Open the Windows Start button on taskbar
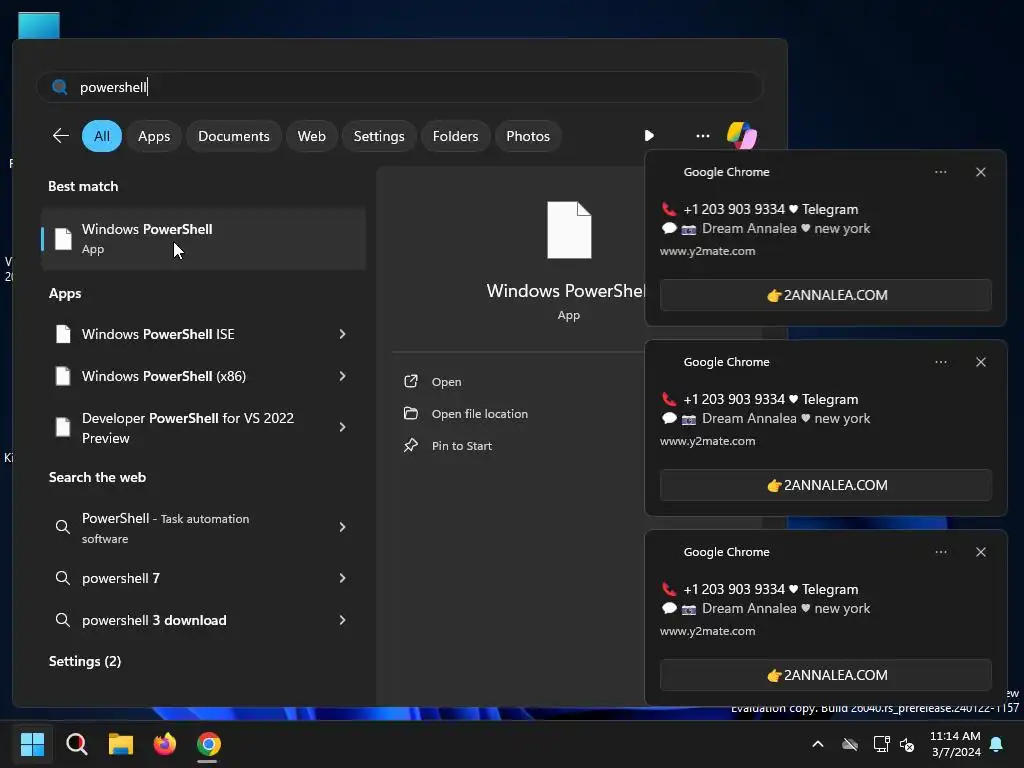Image resolution: width=1024 pixels, height=768 pixels. pos(32,744)
